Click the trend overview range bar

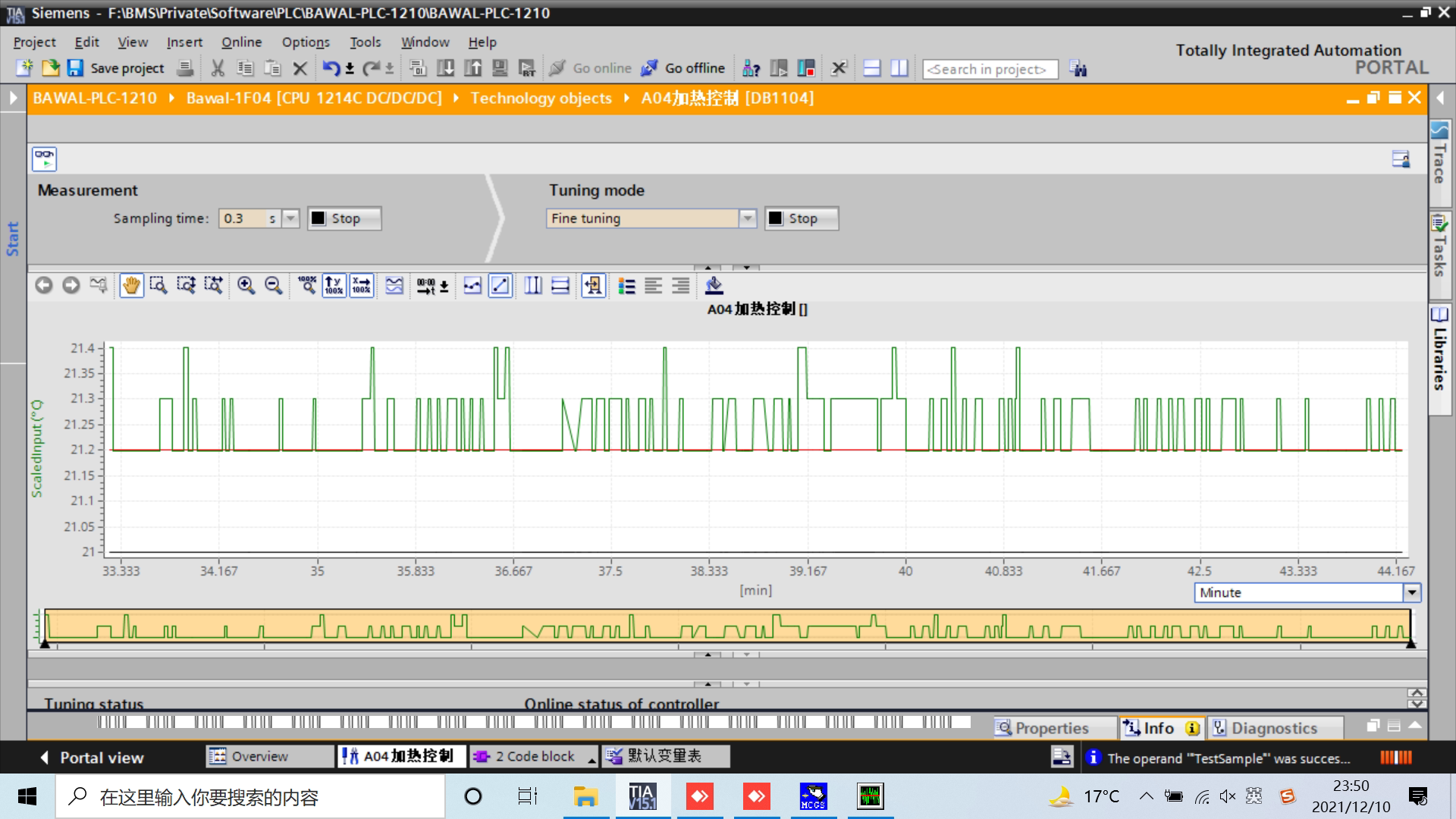pos(726,626)
